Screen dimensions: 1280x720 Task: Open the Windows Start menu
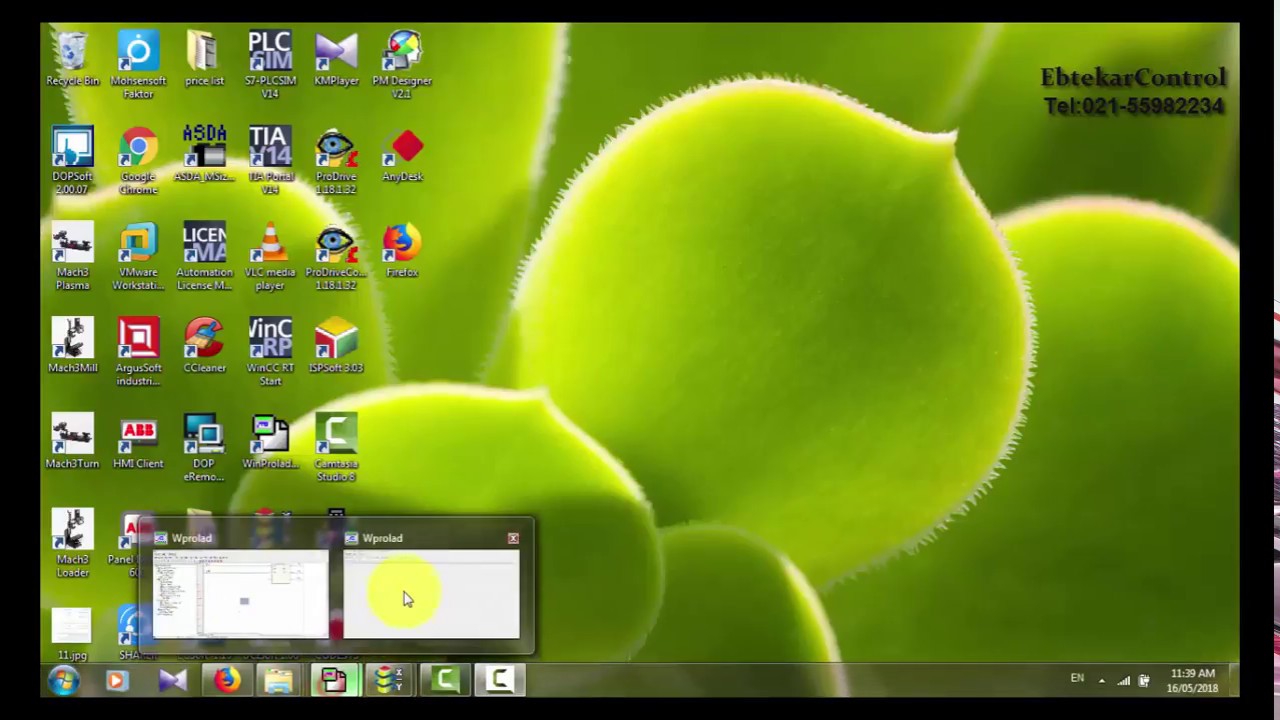(x=63, y=681)
